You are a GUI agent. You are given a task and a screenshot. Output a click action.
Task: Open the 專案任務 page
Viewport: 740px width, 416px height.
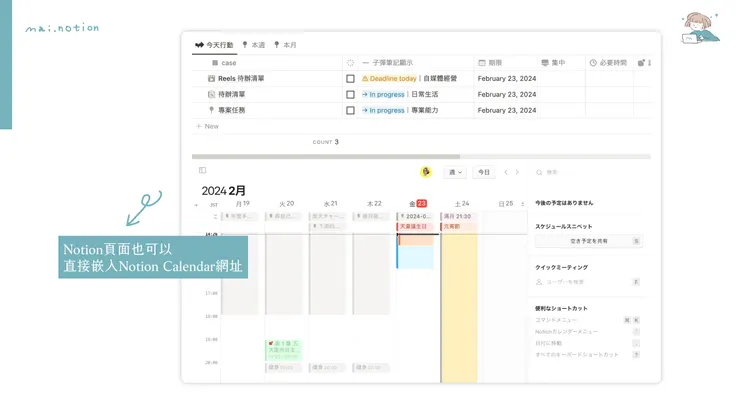click(231, 110)
